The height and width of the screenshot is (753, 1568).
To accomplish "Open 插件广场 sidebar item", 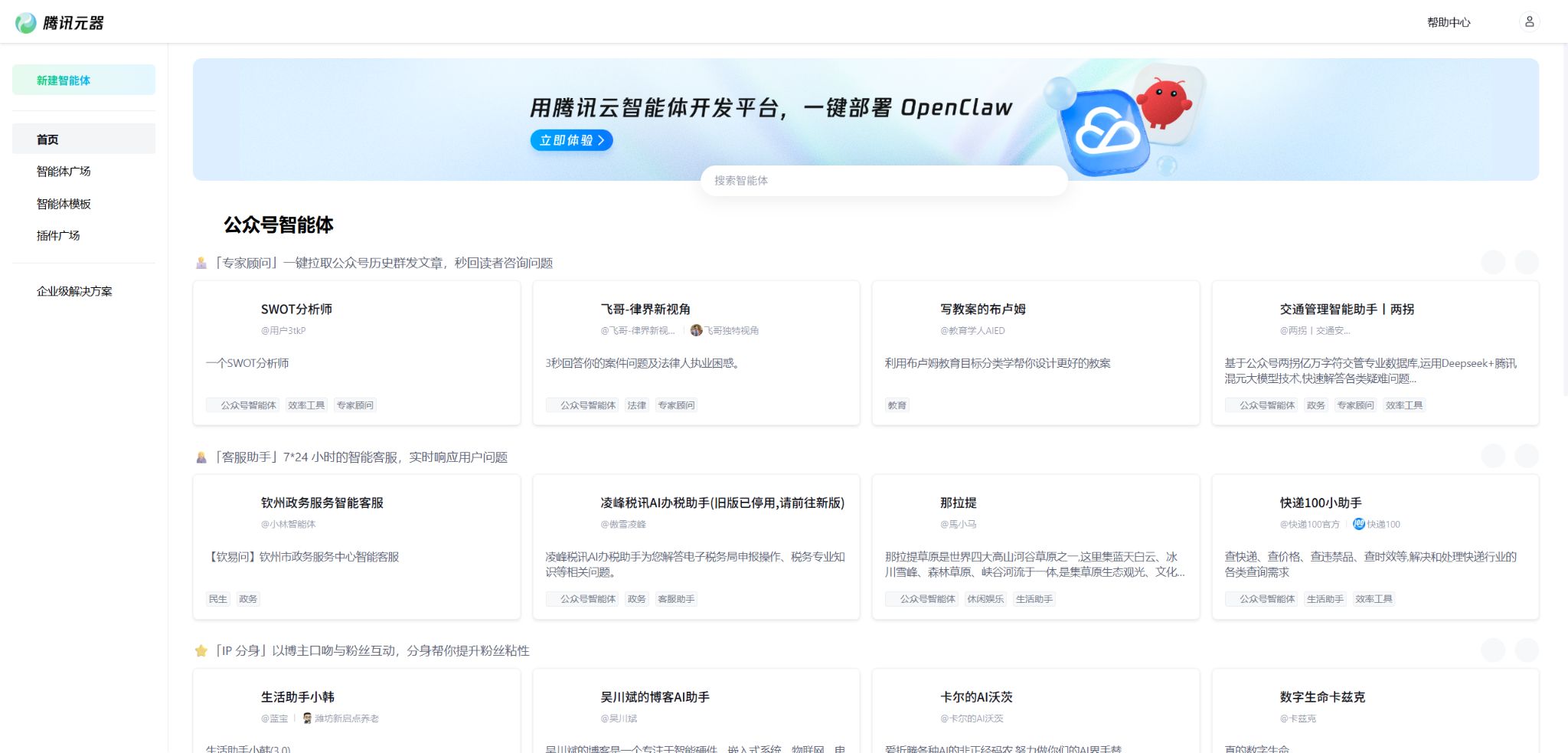I will point(83,235).
